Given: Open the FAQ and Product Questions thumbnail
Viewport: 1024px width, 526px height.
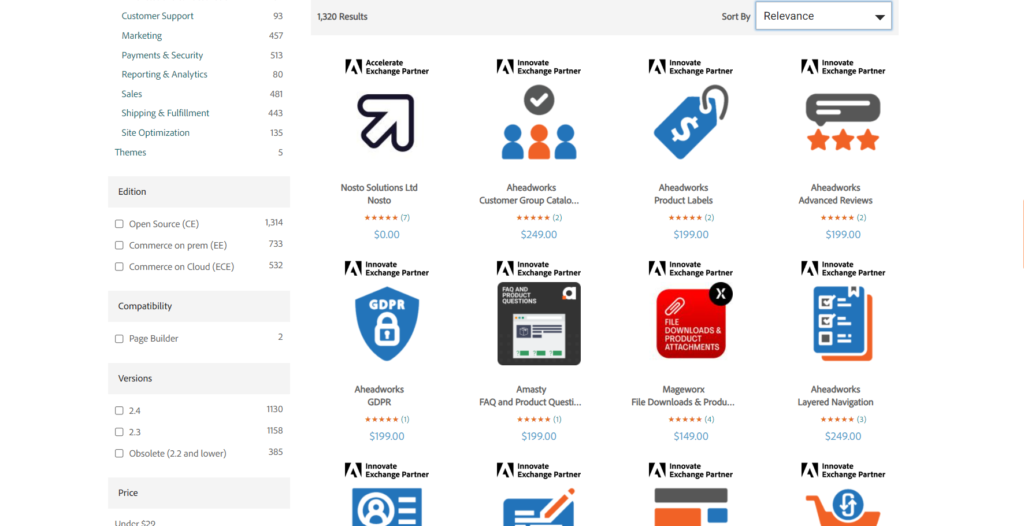Looking at the screenshot, I should [539, 323].
